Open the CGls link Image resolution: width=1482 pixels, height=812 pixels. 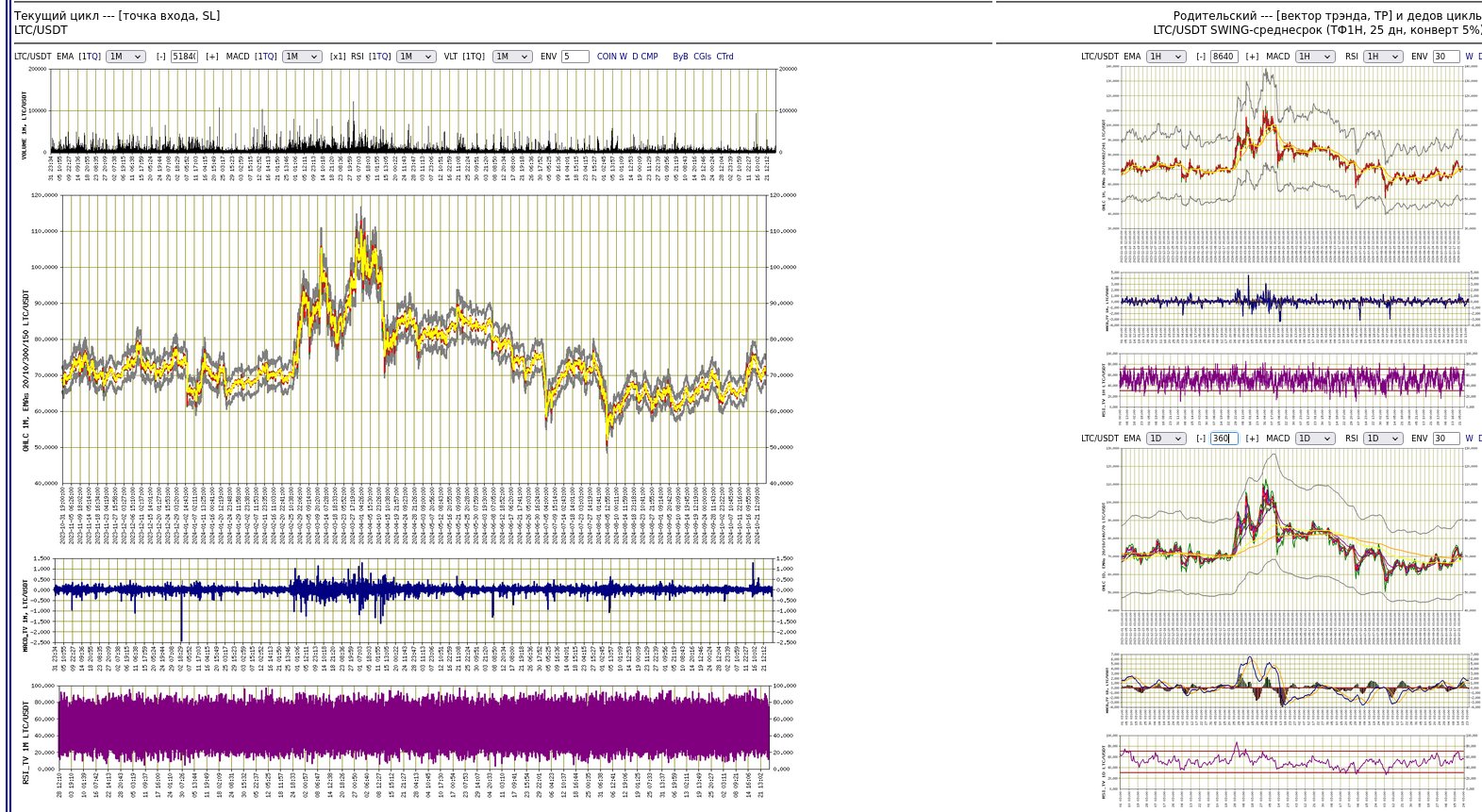point(702,57)
